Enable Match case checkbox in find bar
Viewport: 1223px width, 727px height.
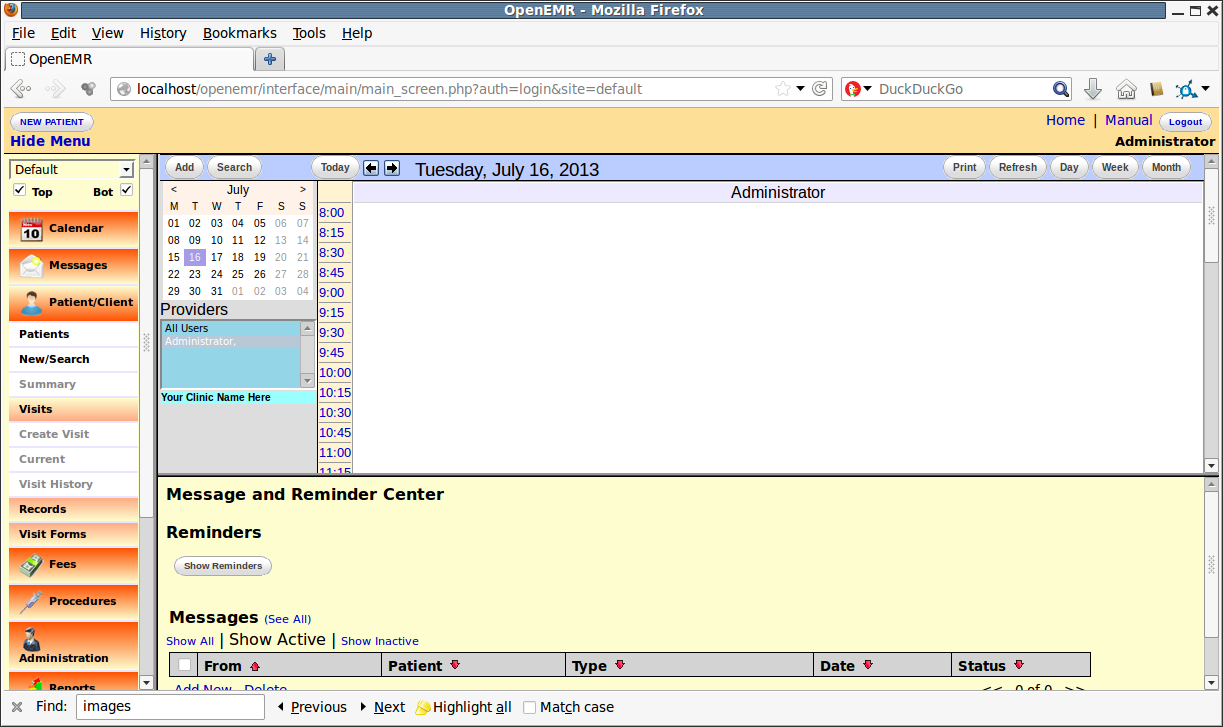coord(530,707)
